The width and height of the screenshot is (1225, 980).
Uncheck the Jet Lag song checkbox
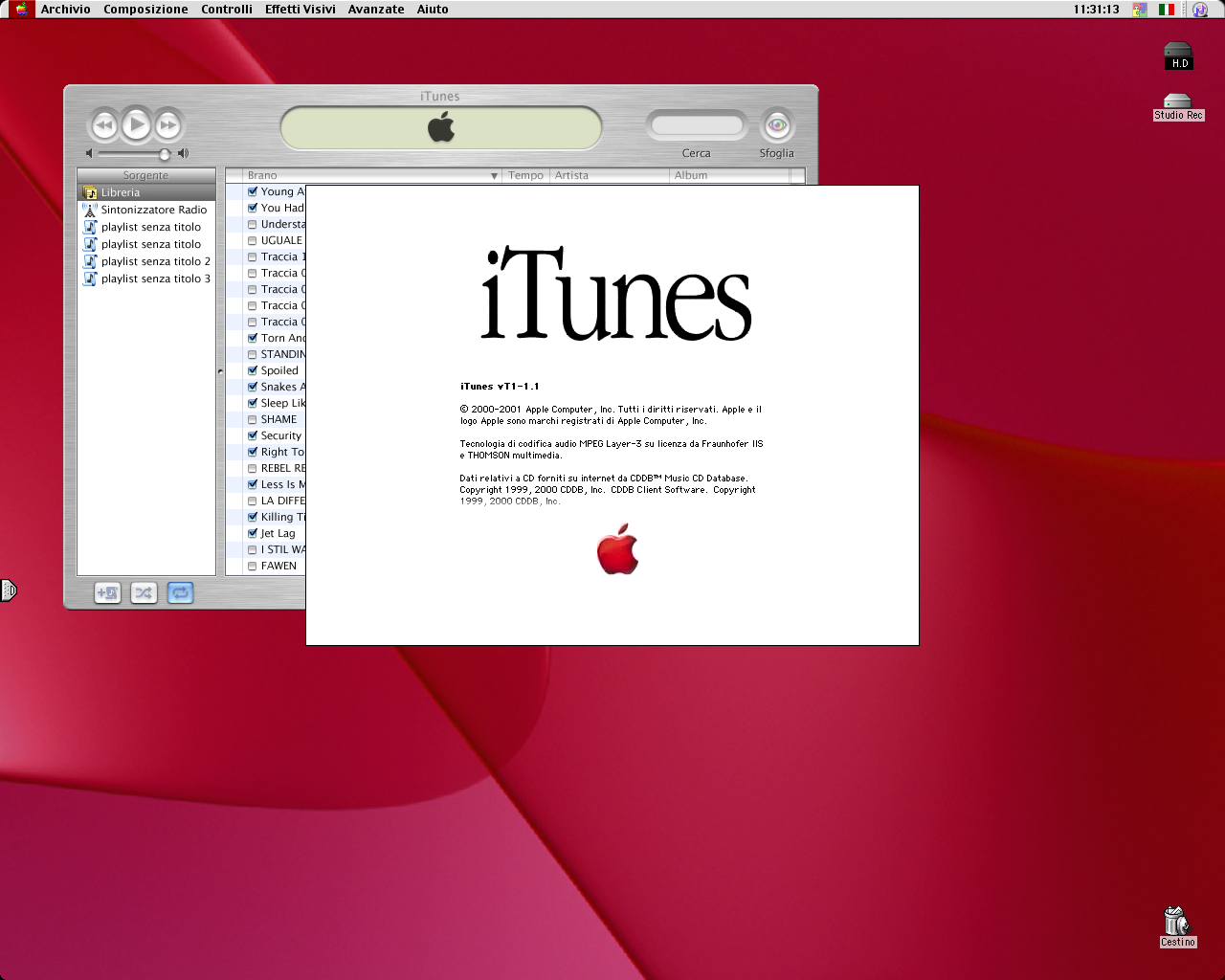pyautogui.click(x=253, y=533)
